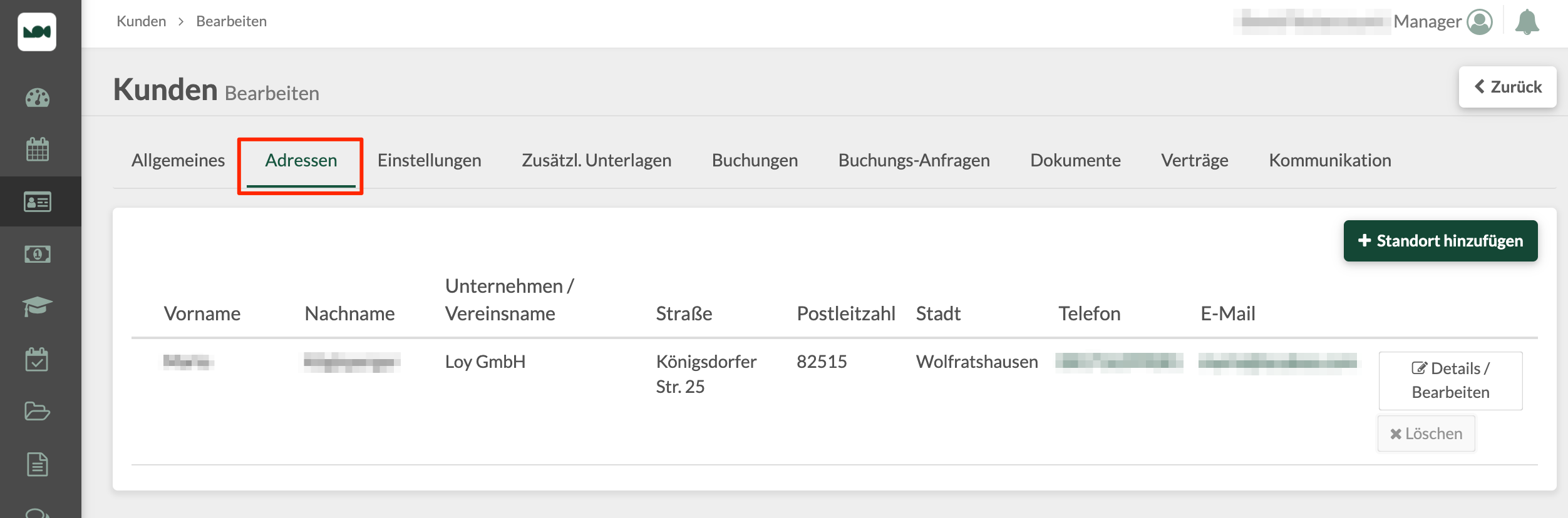The height and width of the screenshot is (518, 1568).
Task: Click the Zurück button
Action: pos(1508,86)
